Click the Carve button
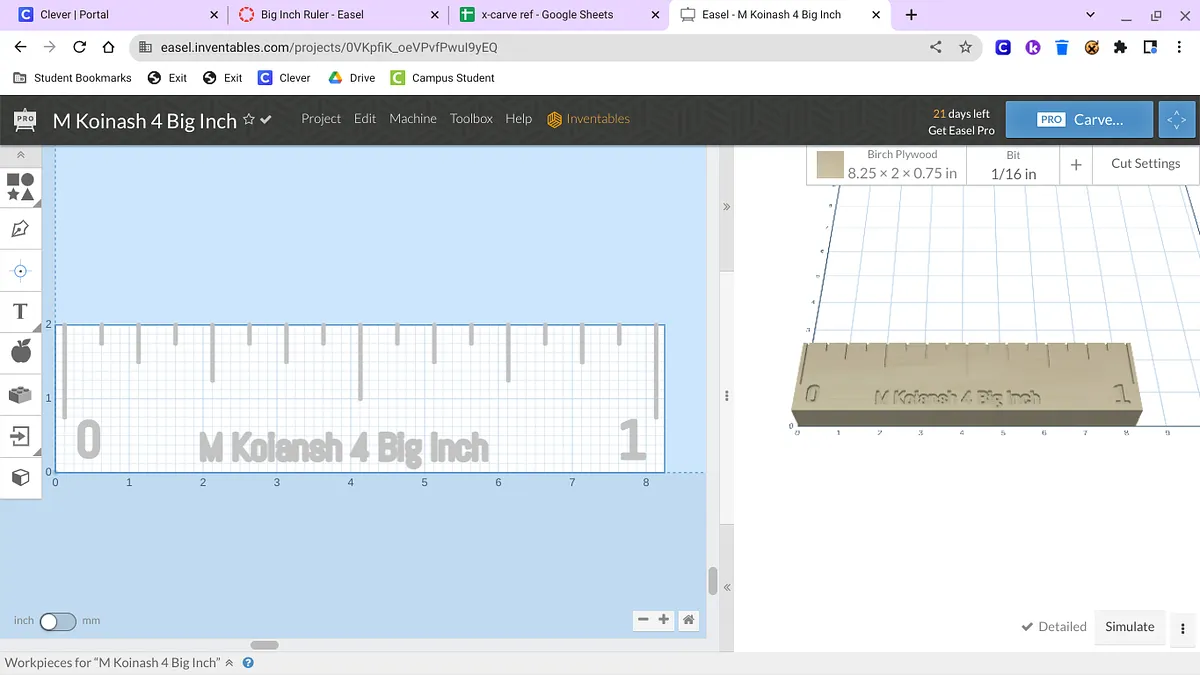The width and height of the screenshot is (1200, 675). (1079, 120)
